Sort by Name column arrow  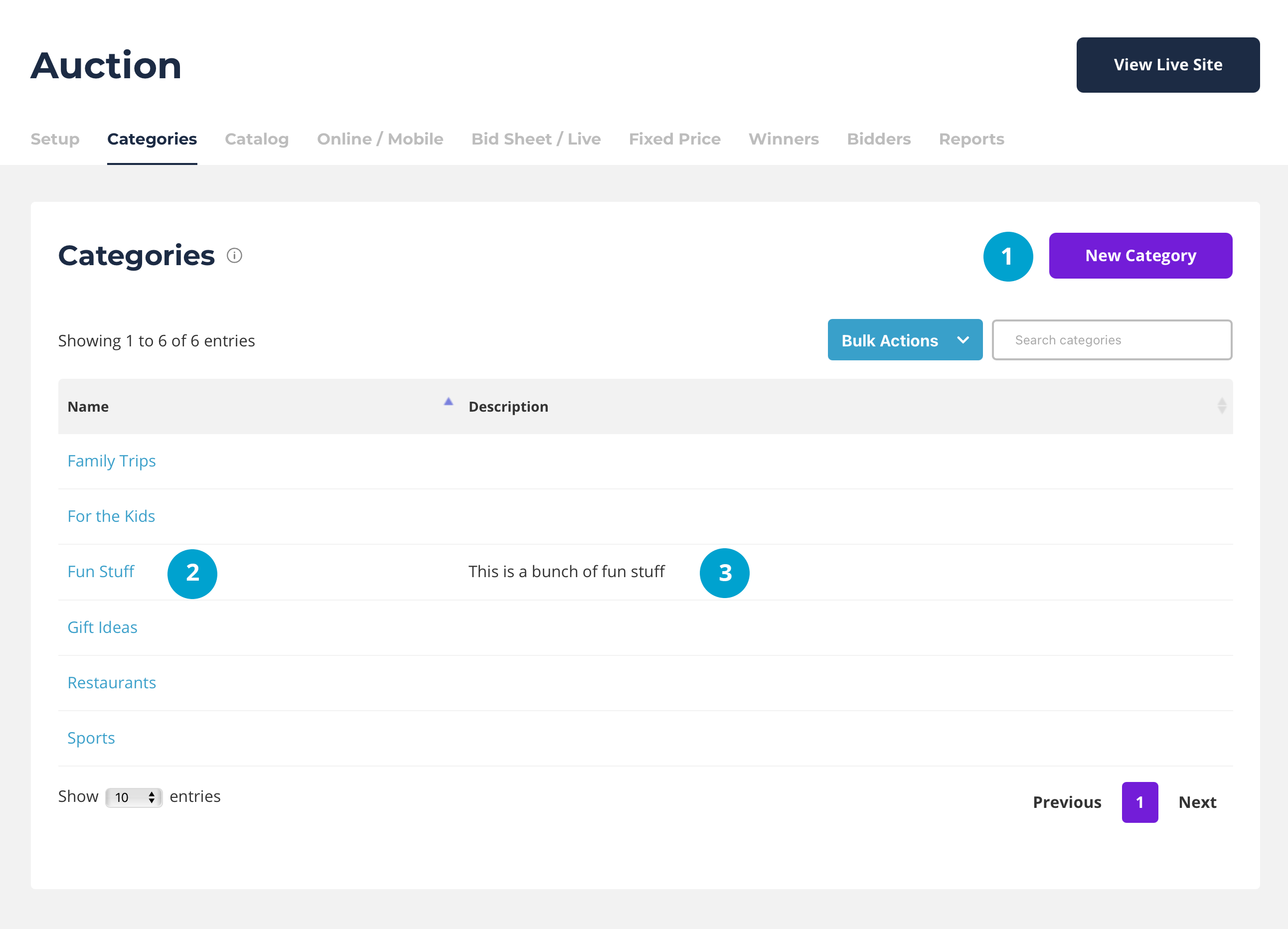point(448,402)
